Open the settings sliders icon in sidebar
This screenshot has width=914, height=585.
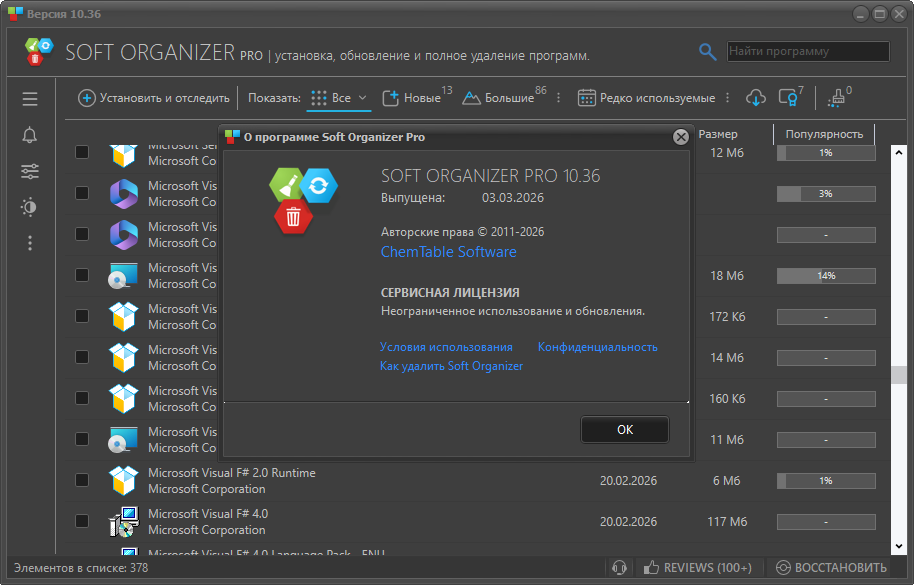click(x=30, y=171)
